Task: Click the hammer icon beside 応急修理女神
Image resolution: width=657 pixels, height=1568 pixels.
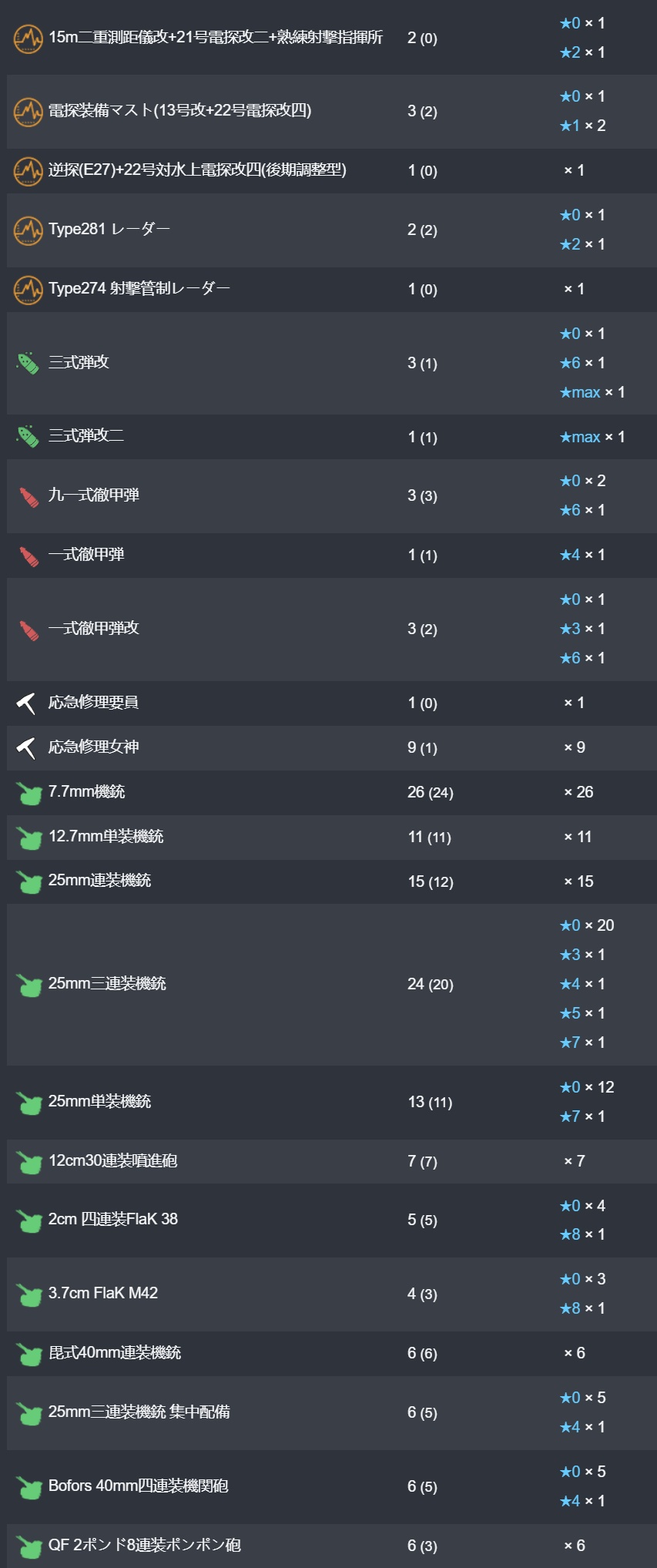Action: click(27, 747)
